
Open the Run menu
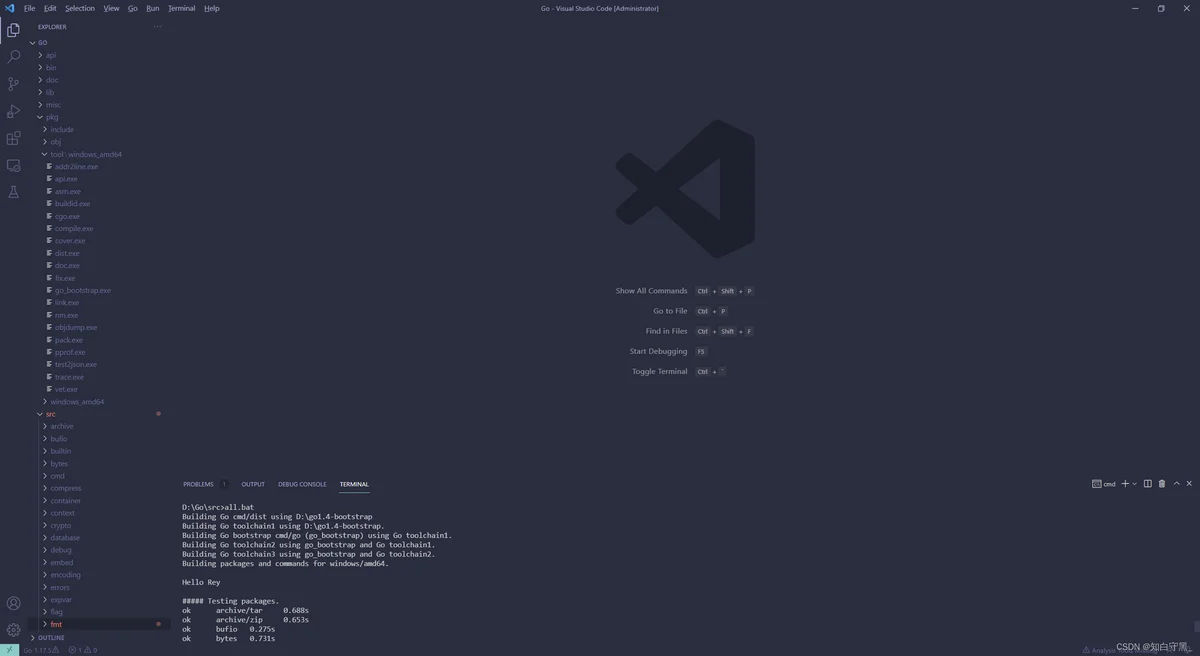(x=153, y=8)
